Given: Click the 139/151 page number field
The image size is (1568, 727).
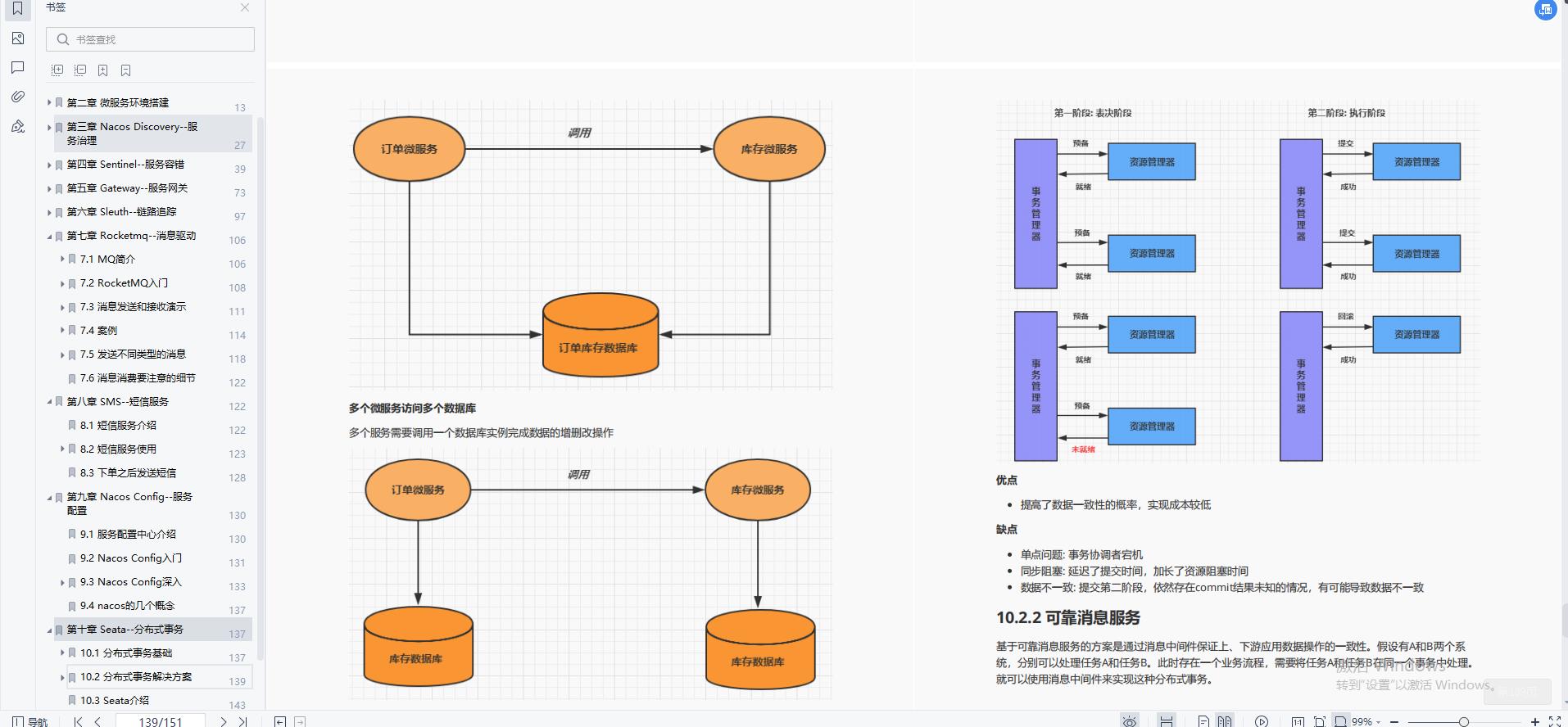Looking at the screenshot, I should point(160,721).
